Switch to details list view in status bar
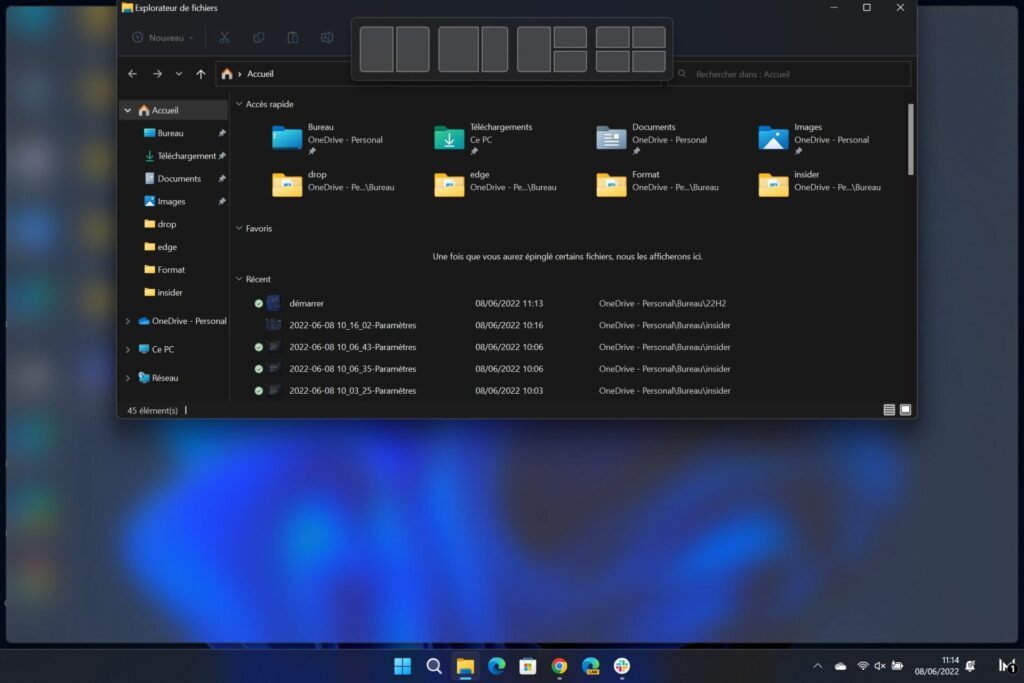This screenshot has width=1024, height=683. pos(889,410)
